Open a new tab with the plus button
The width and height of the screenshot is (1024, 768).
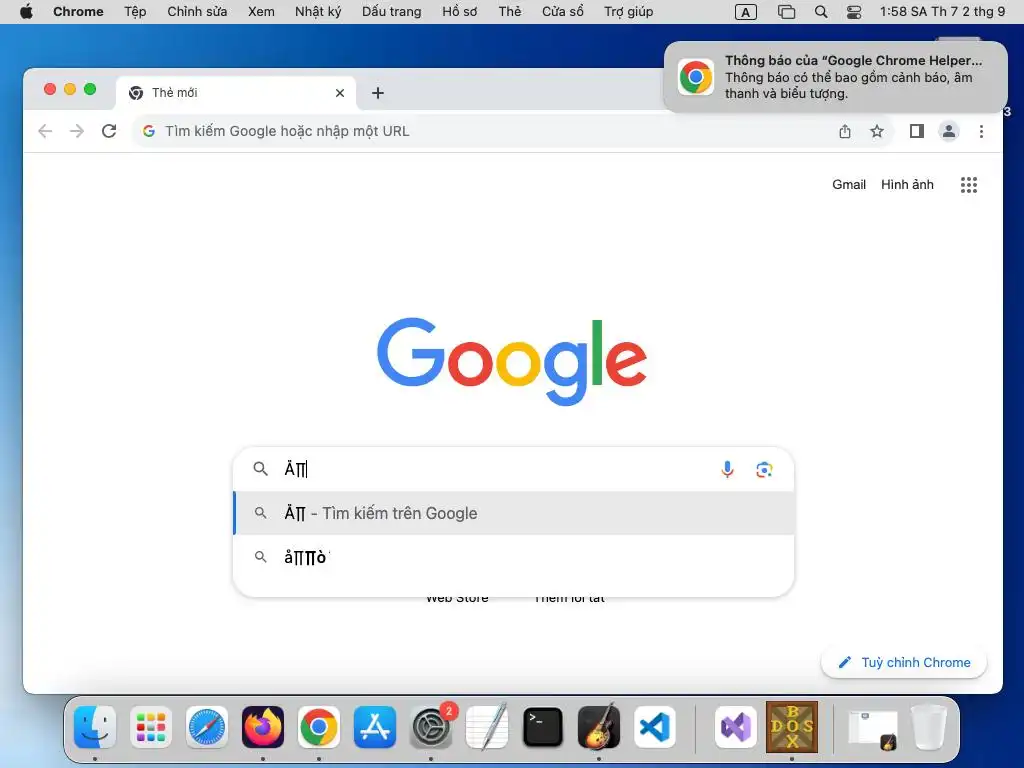(x=377, y=93)
